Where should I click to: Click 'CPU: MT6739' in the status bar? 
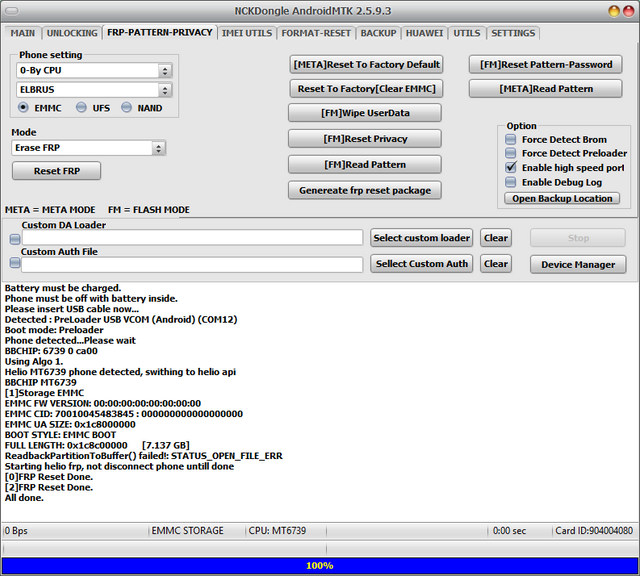[277, 530]
